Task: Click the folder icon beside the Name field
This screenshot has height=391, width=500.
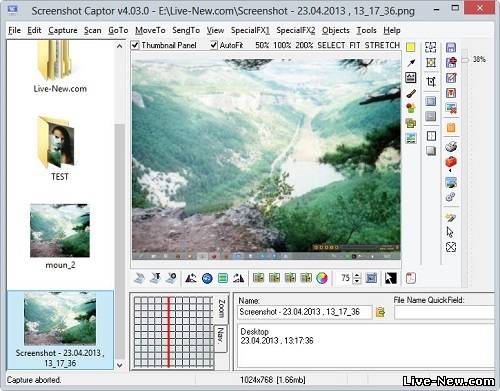Action: 380,312
